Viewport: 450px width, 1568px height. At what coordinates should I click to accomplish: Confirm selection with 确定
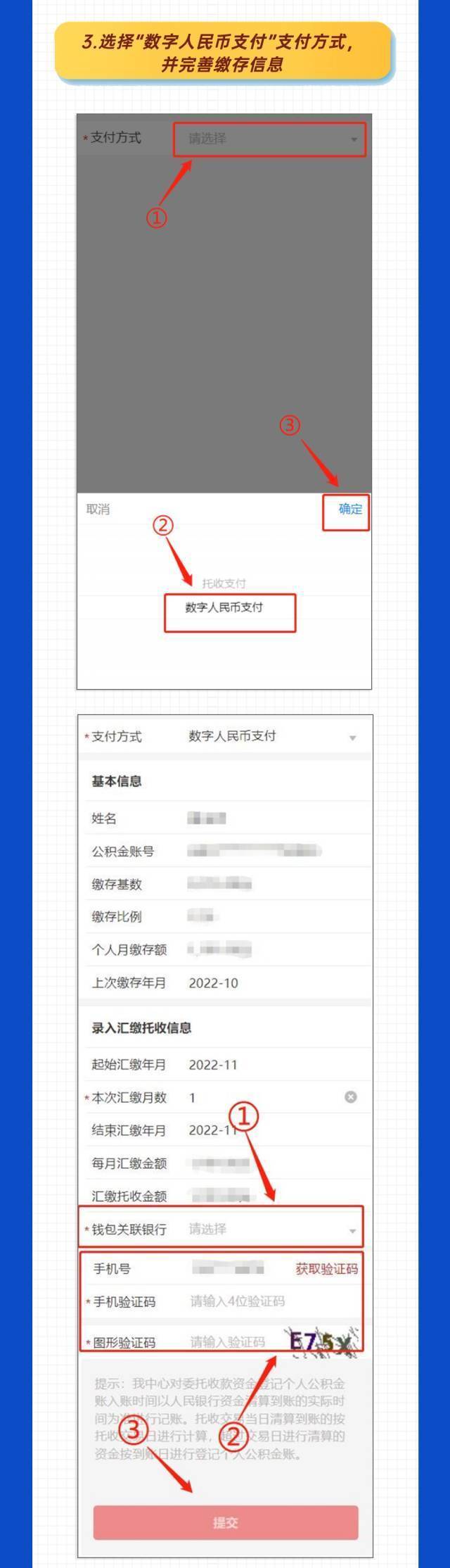pyautogui.click(x=350, y=509)
